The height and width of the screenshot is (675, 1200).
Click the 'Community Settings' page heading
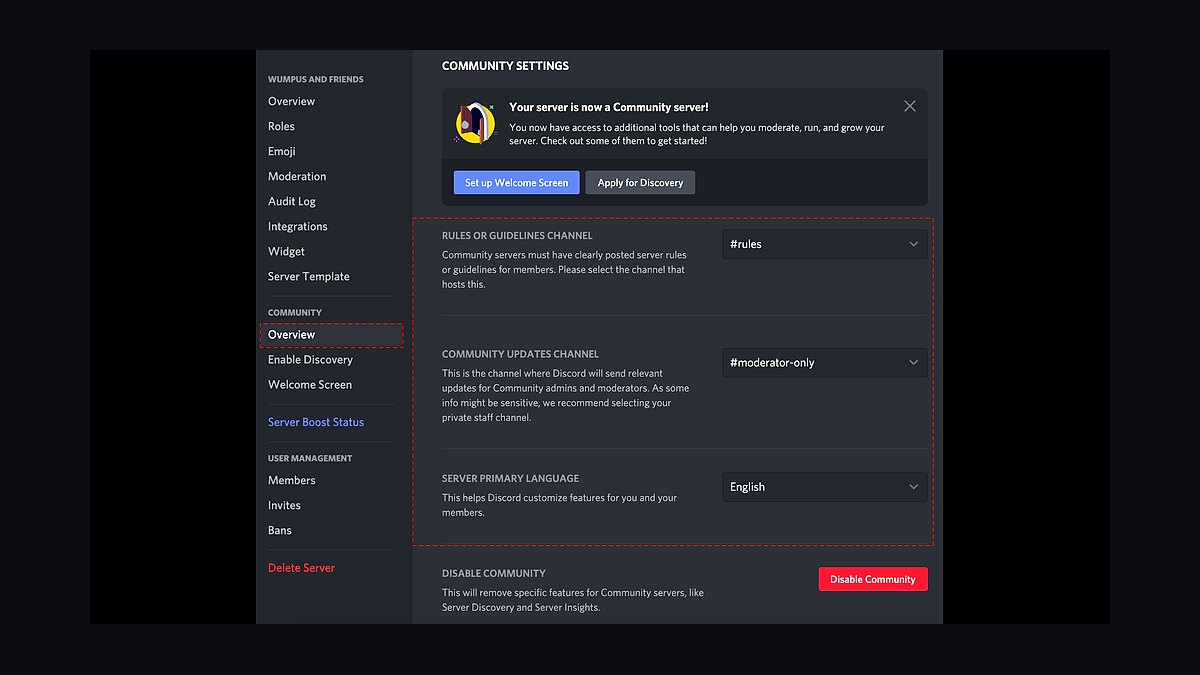(505, 66)
